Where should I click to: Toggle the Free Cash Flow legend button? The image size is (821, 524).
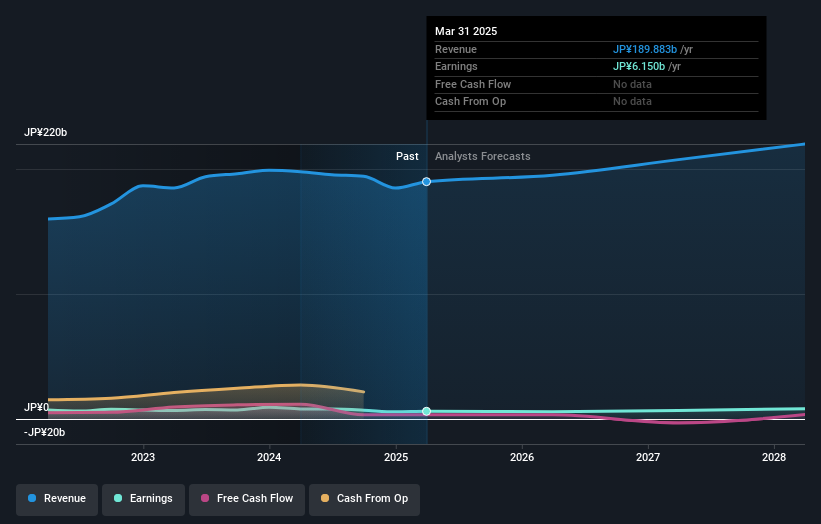pos(247,498)
